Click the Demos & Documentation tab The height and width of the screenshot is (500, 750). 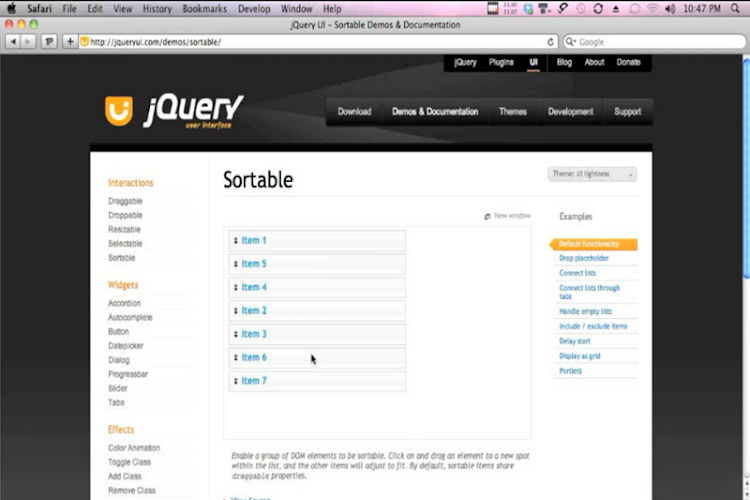435,111
